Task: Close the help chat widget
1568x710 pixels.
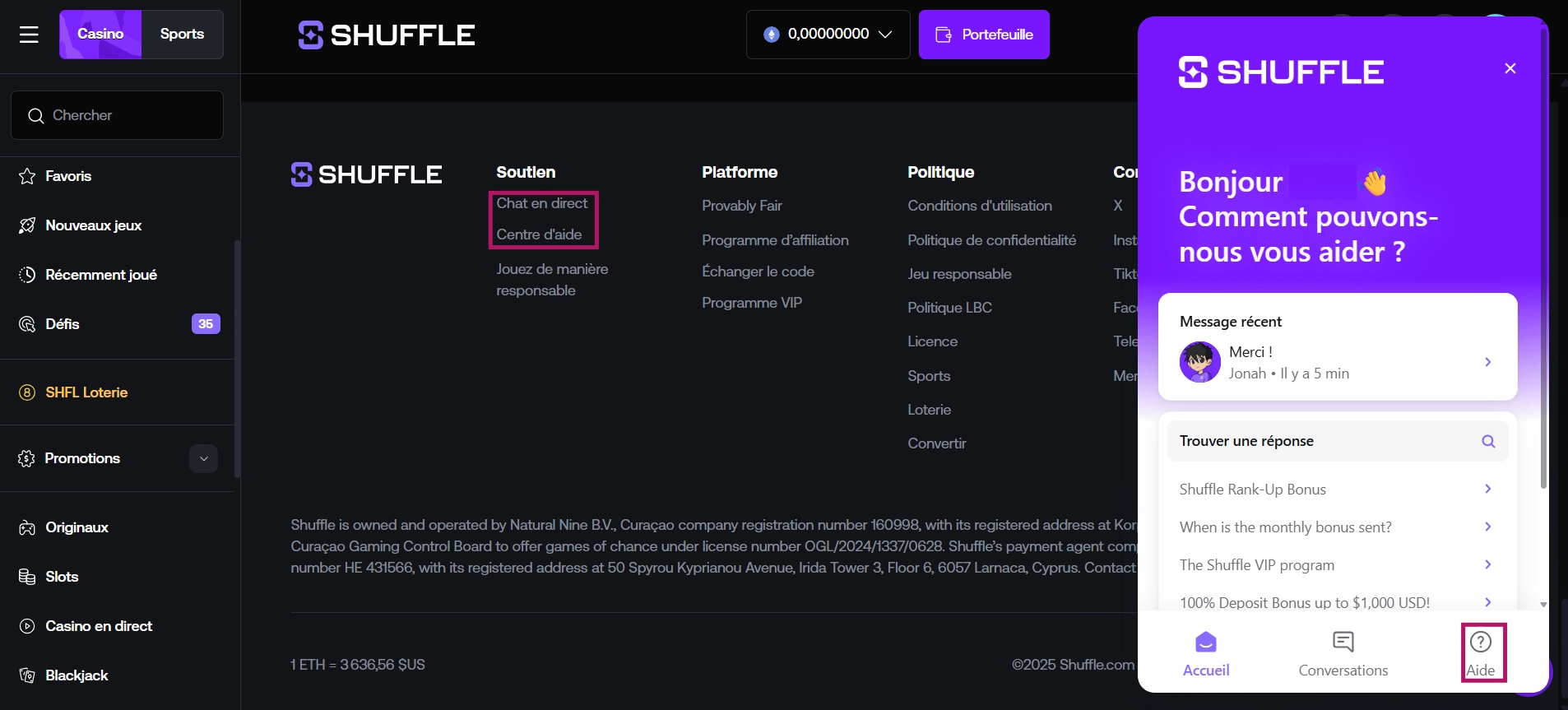Action: click(1510, 68)
